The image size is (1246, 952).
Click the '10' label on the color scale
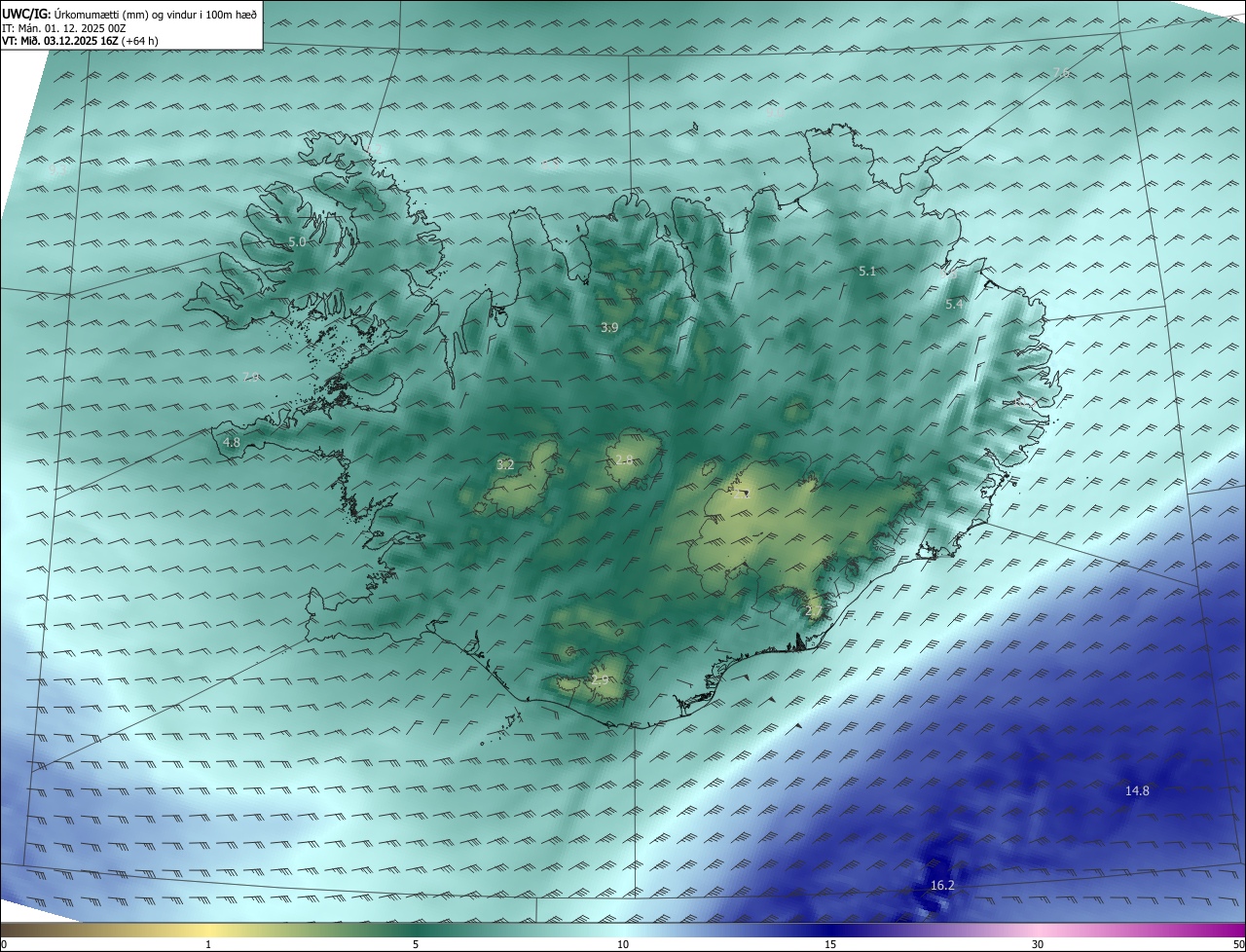click(623, 944)
